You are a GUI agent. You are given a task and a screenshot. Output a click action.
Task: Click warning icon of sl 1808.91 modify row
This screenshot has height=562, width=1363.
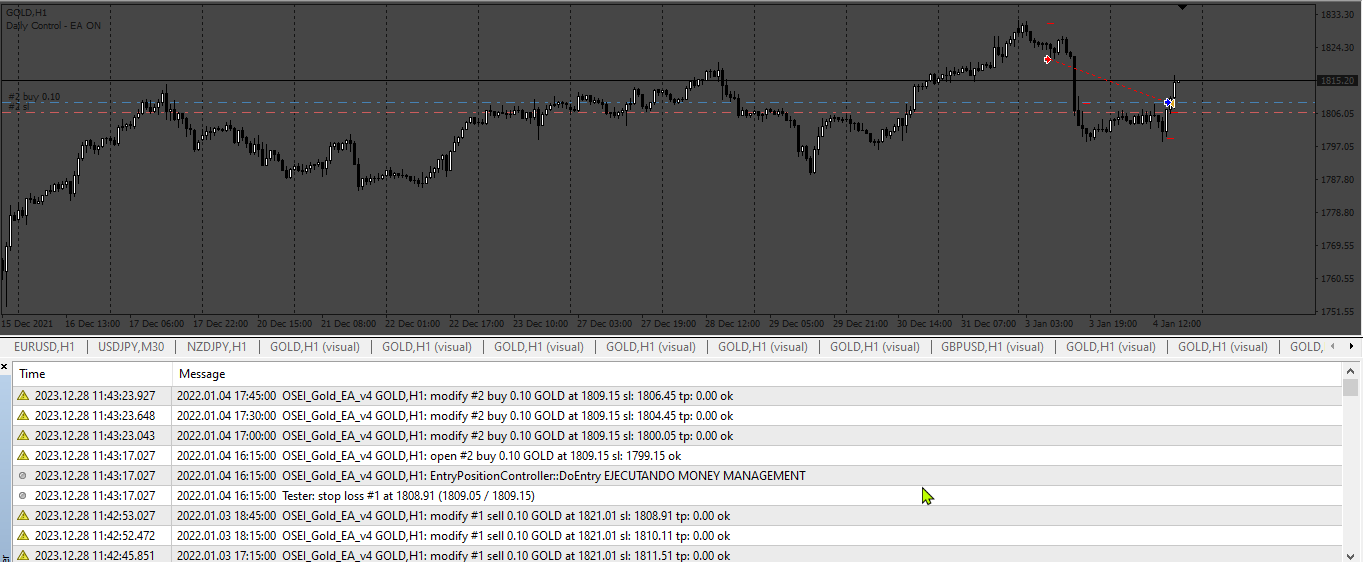tap(23, 516)
